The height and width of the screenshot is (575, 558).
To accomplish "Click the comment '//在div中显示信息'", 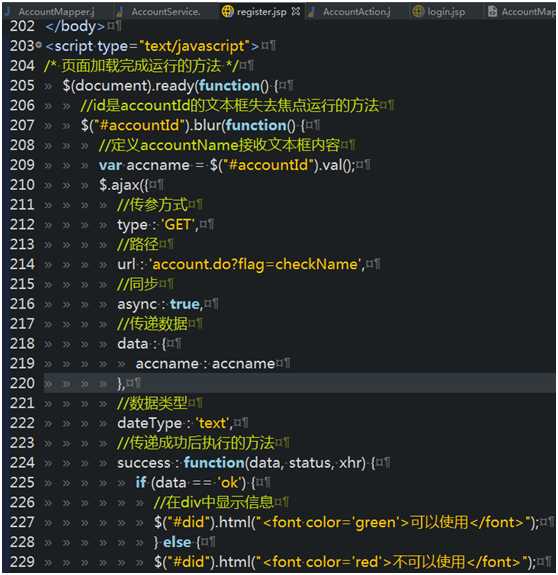I will (x=214, y=502).
